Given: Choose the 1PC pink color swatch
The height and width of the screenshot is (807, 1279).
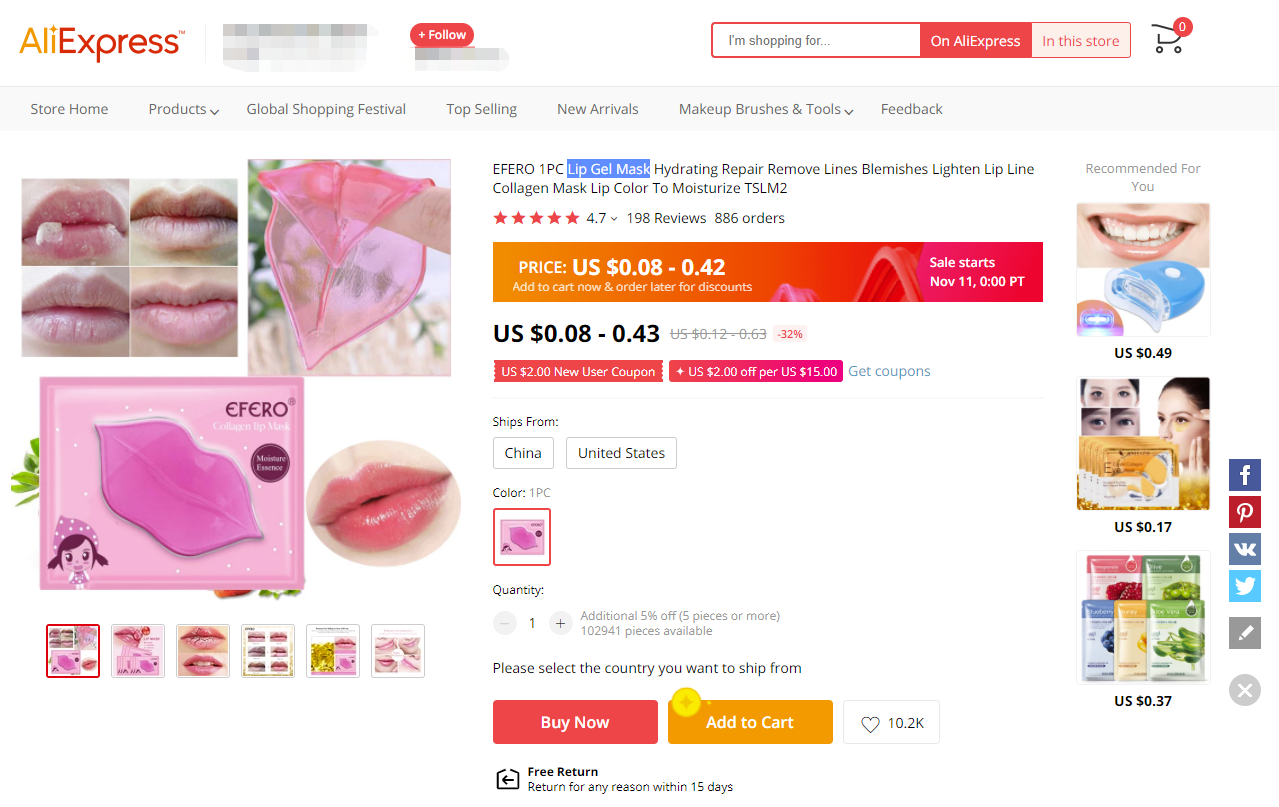Looking at the screenshot, I should pyautogui.click(x=521, y=537).
